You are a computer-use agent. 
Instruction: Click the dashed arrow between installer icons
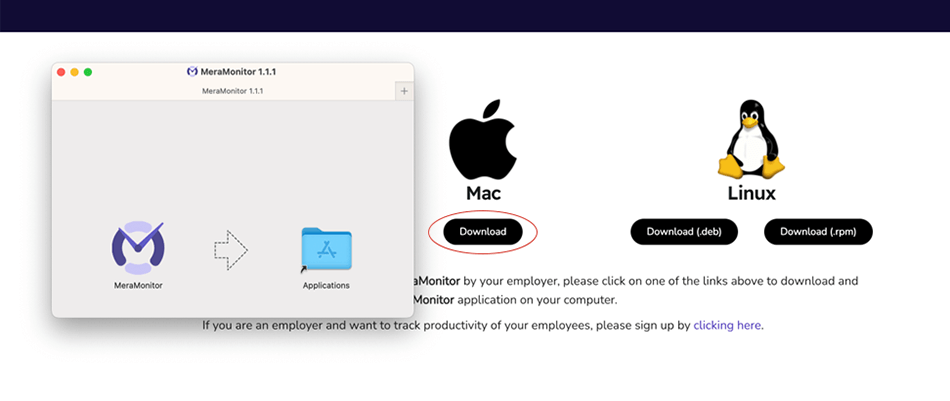tap(231, 249)
